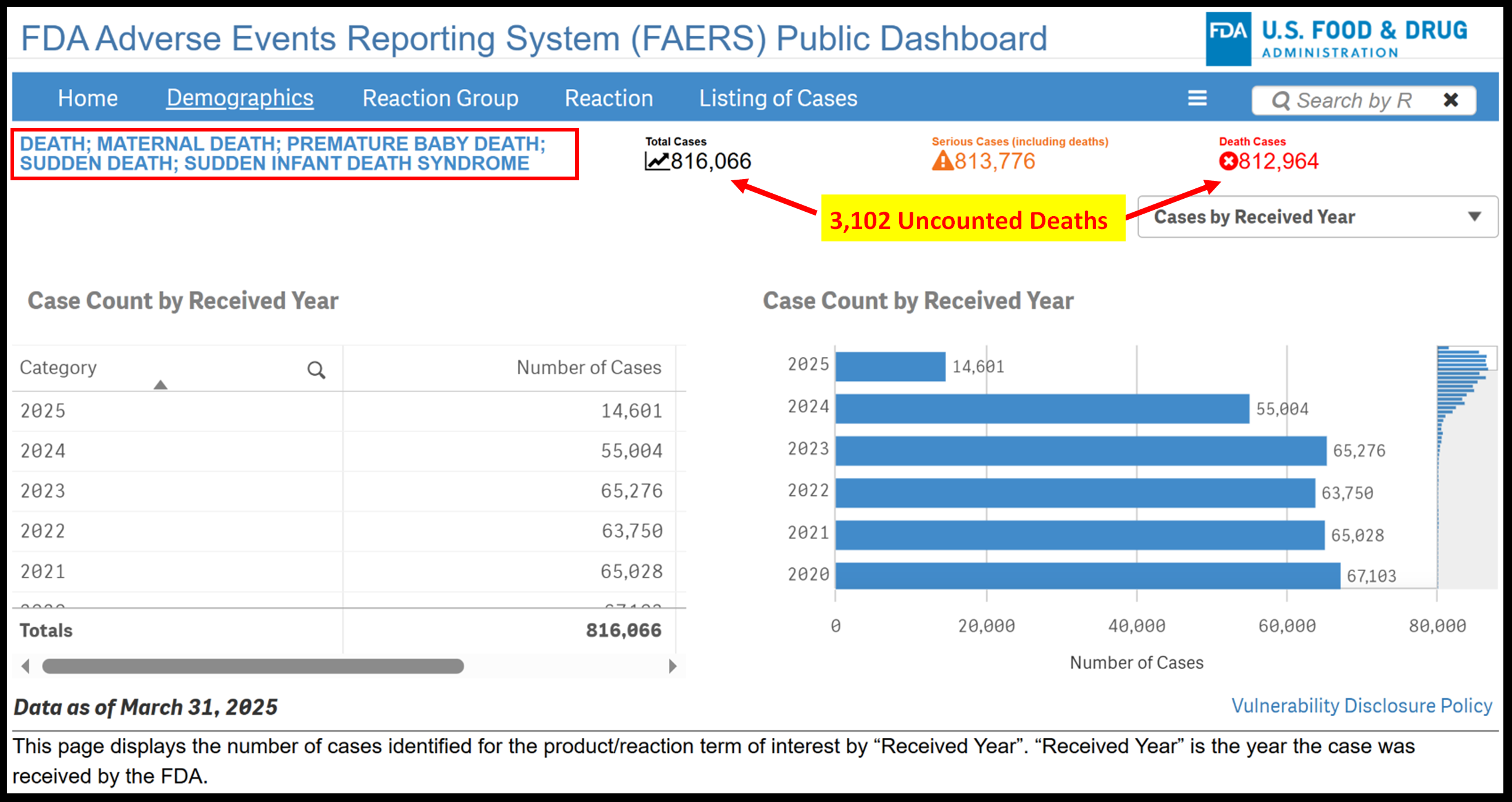The width and height of the screenshot is (1512, 802).
Task: Select the 2023 bar in the chart
Action: click(1081, 451)
